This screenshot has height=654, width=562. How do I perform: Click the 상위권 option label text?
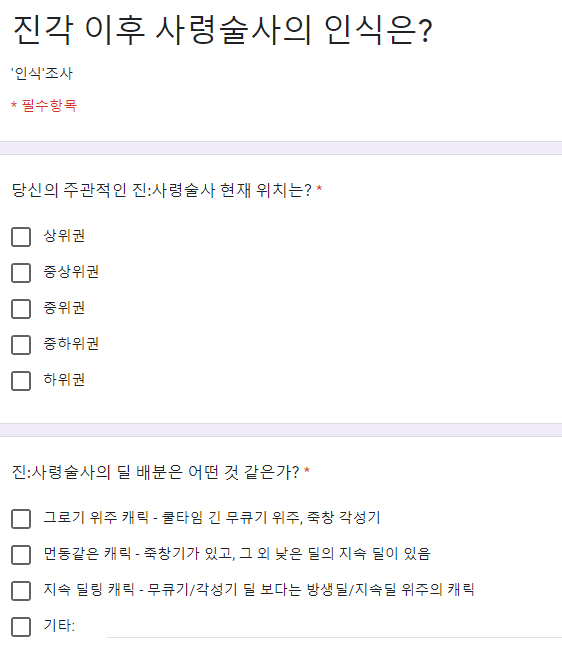pos(64,236)
